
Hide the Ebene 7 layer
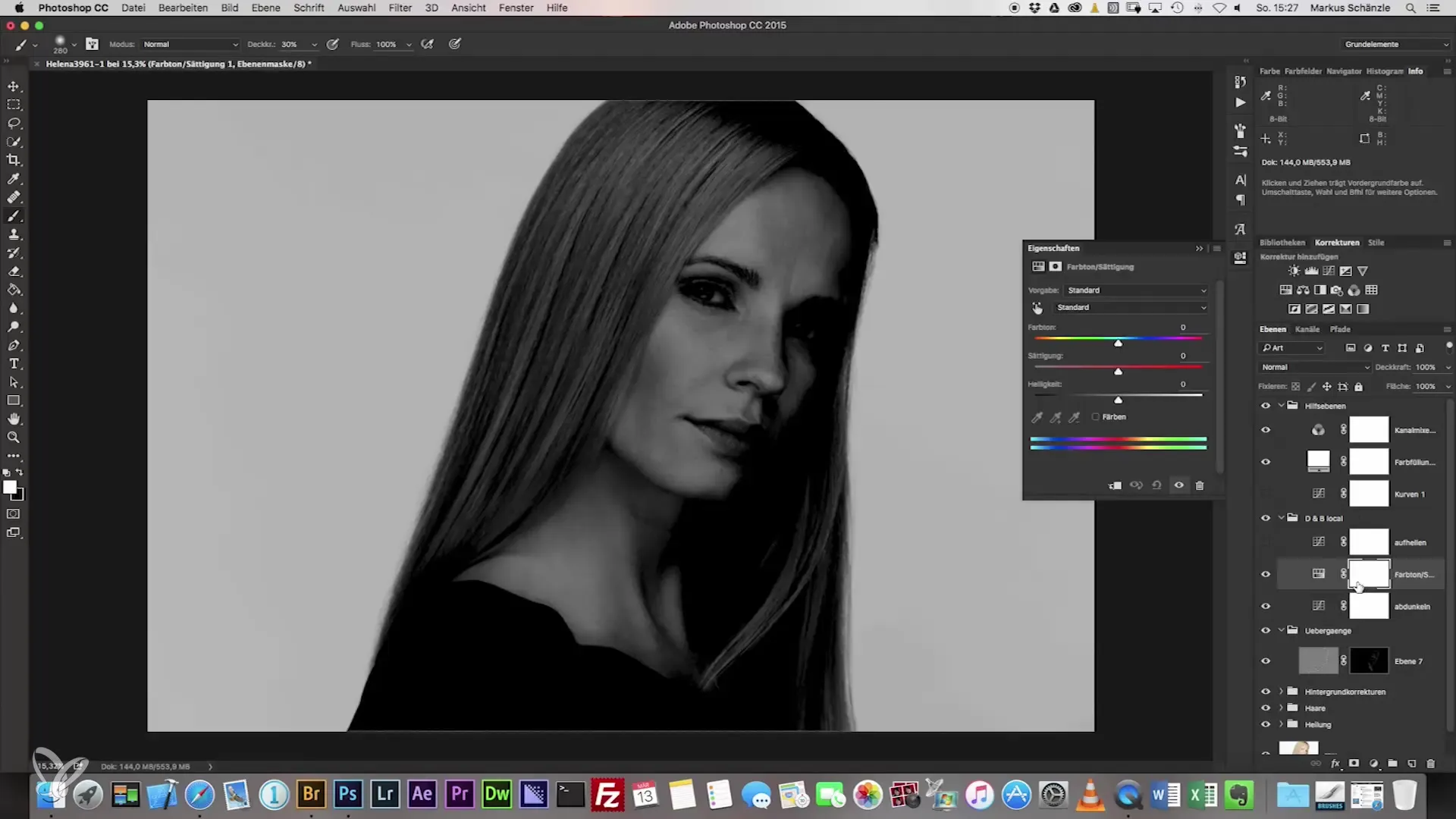1266,661
